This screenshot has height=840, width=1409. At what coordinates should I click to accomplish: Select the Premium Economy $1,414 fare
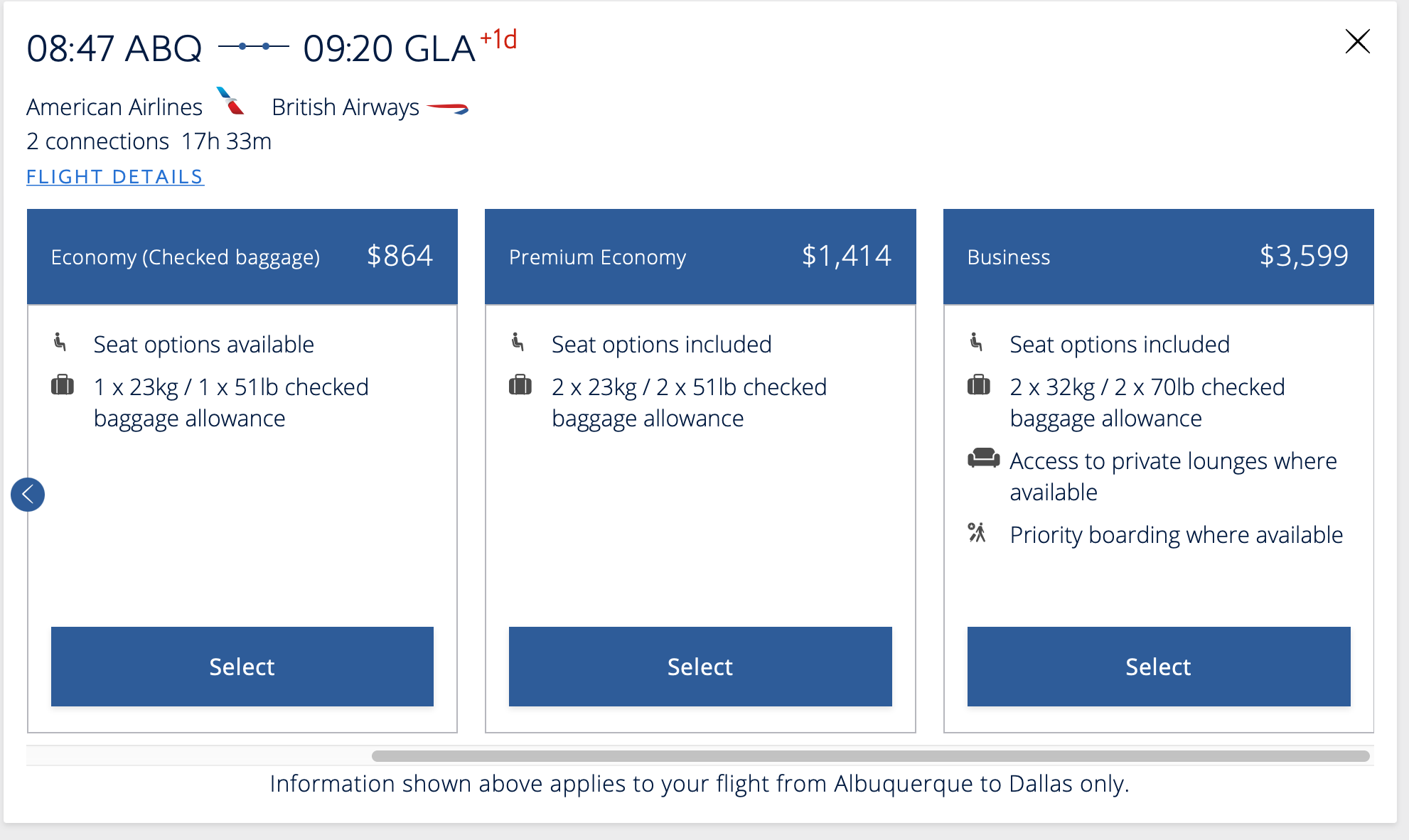[700, 666]
